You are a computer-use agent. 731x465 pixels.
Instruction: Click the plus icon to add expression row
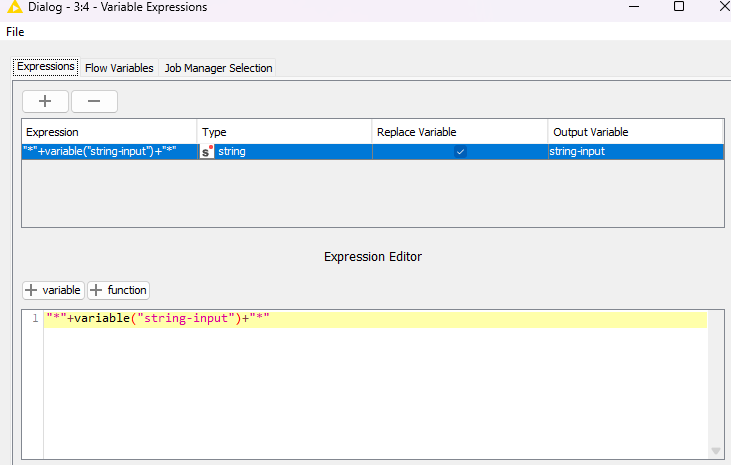coord(45,101)
